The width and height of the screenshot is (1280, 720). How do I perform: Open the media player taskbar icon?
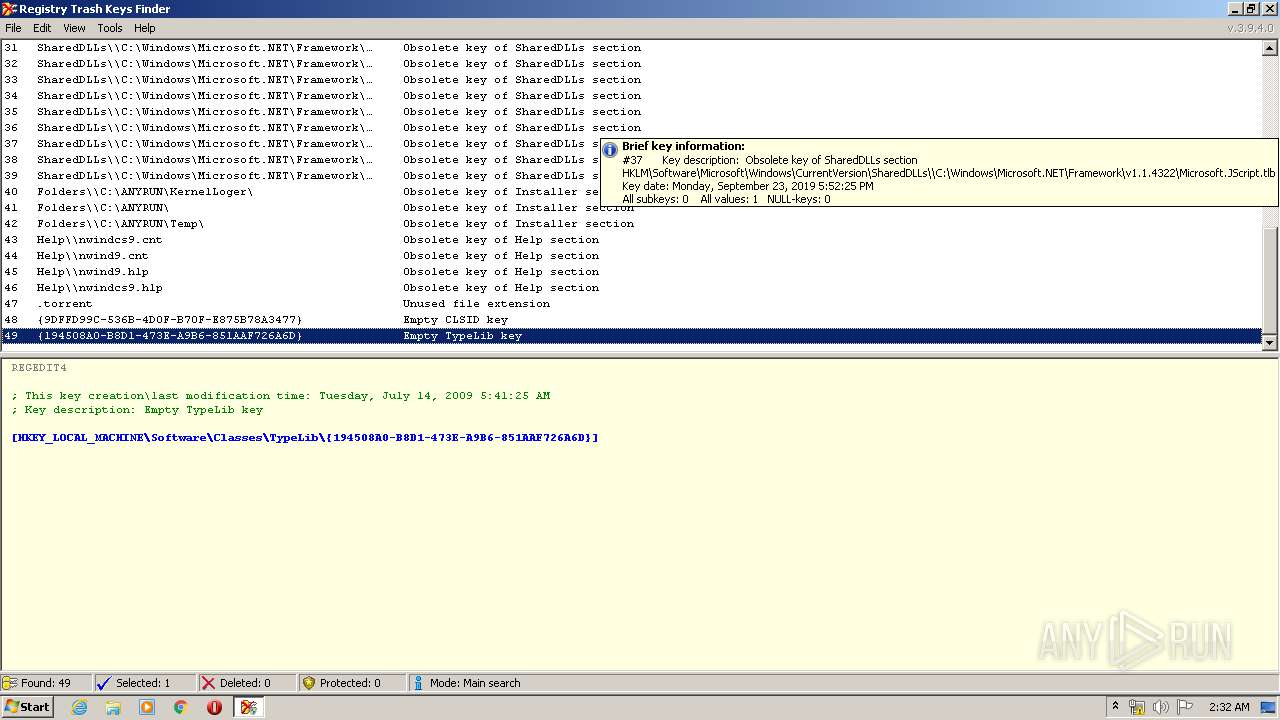tap(147, 707)
